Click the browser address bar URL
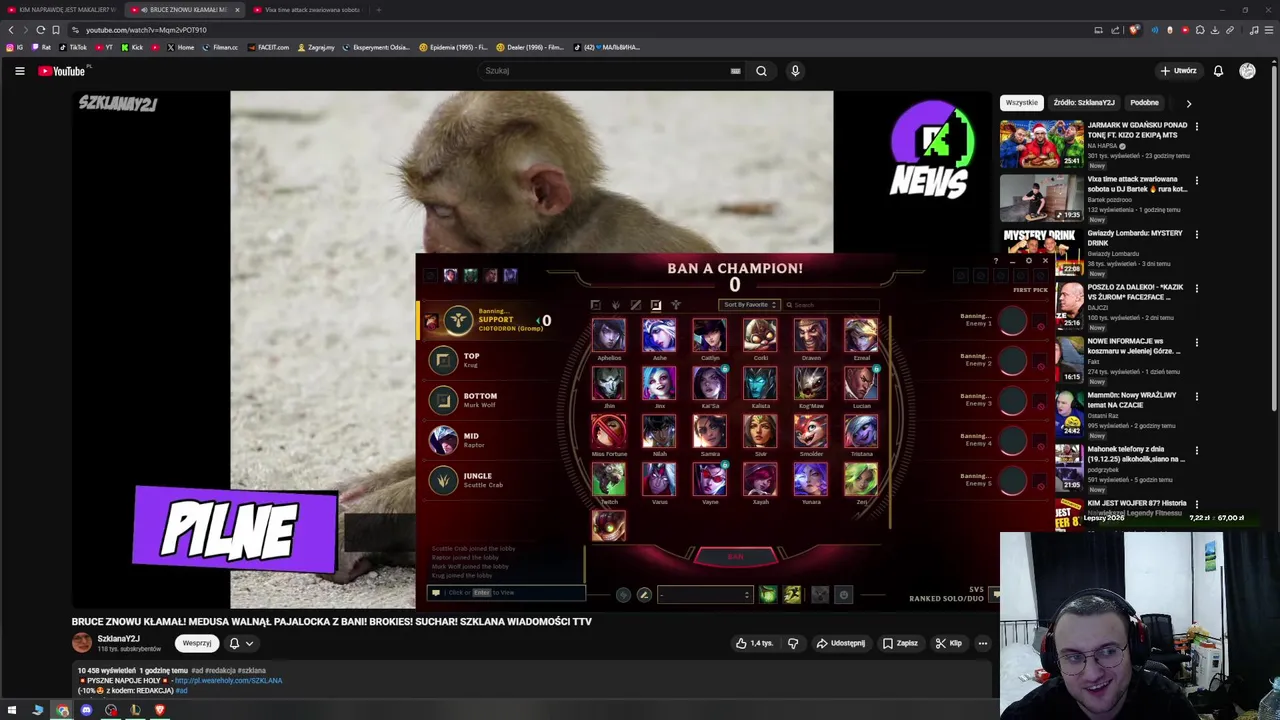 (146, 30)
